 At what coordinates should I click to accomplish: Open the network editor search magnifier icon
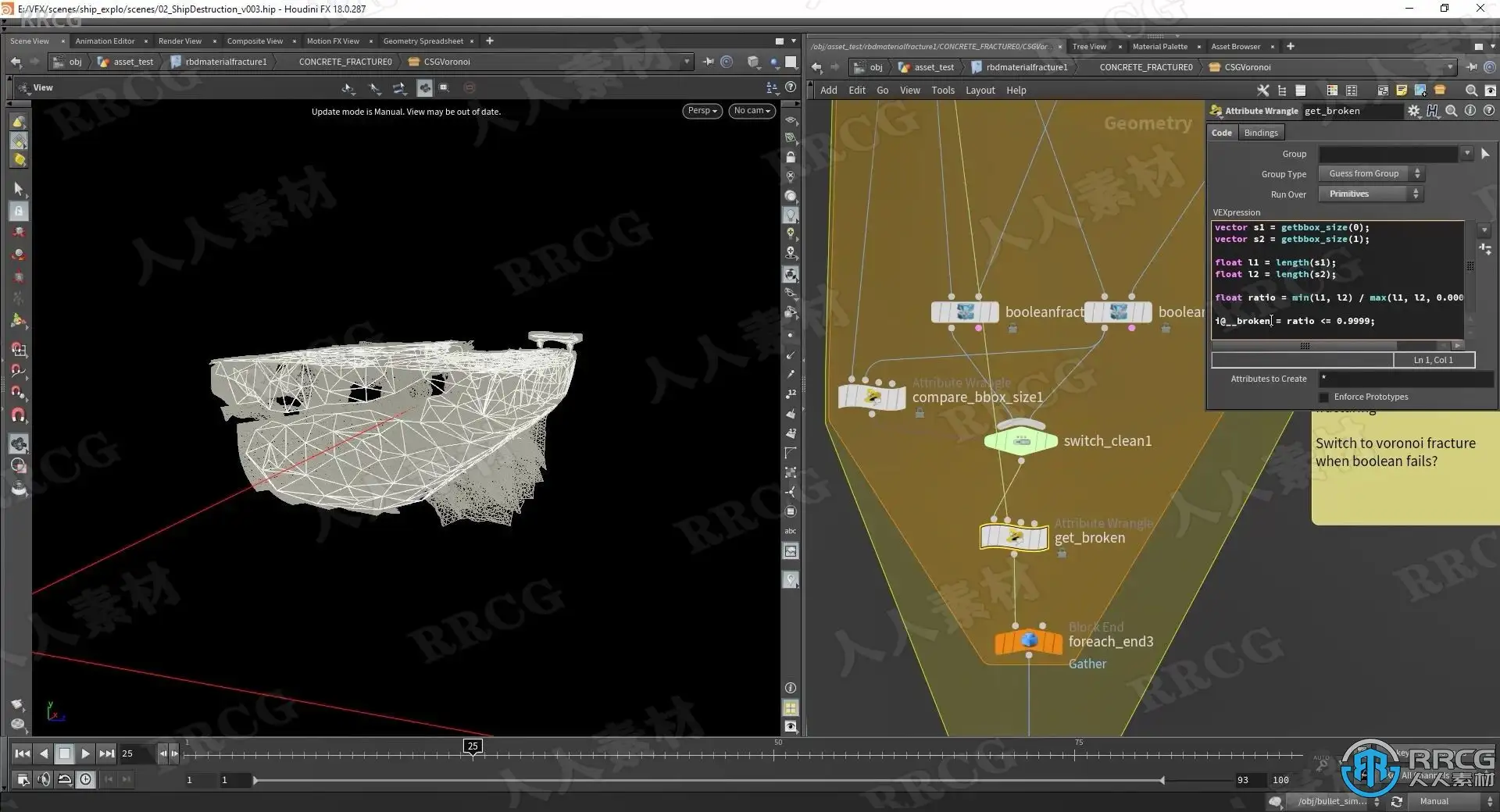(1471, 91)
